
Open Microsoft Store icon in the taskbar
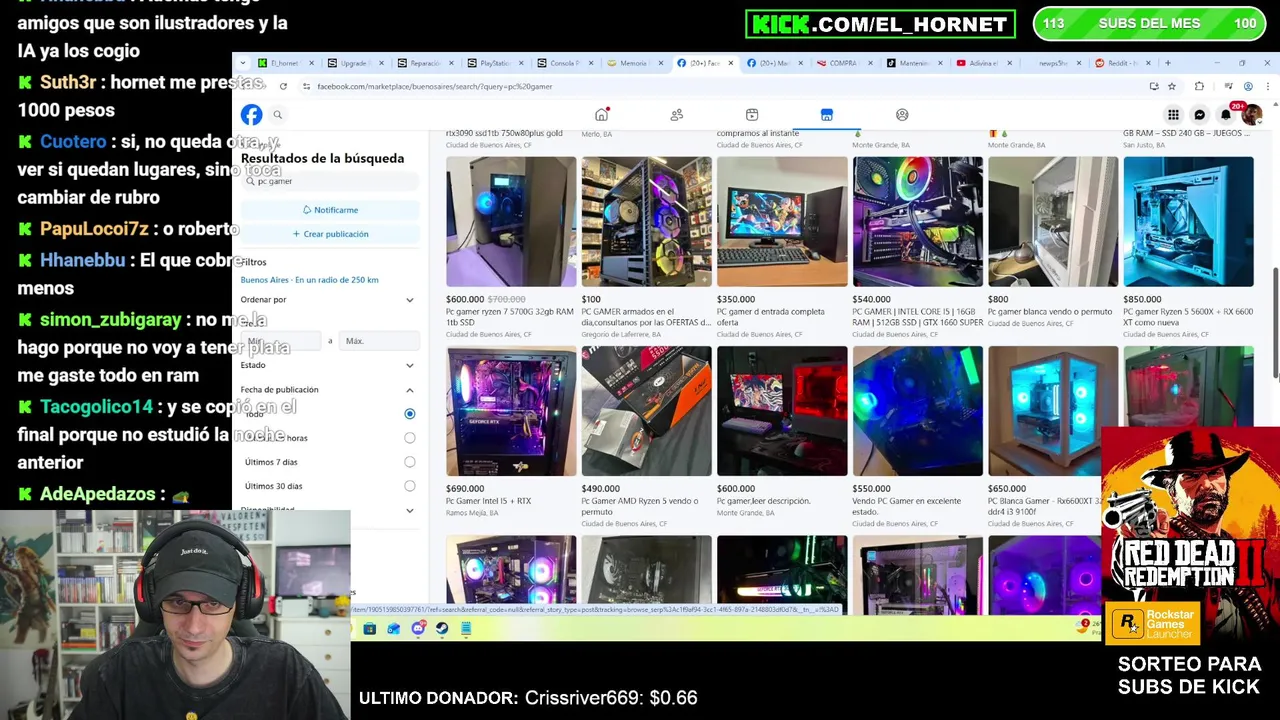pyautogui.click(x=370, y=629)
